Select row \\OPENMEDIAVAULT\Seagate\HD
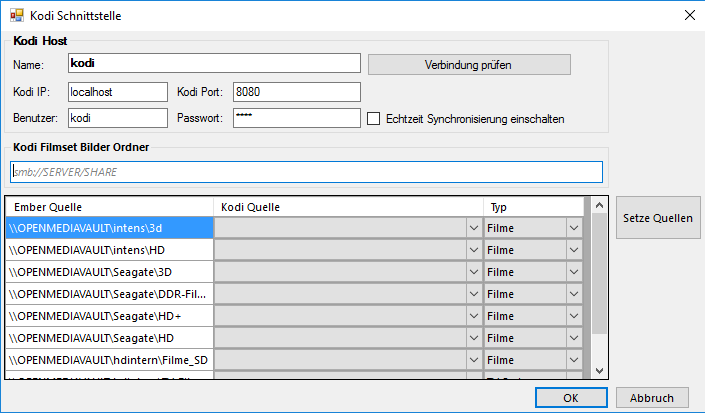The width and height of the screenshot is (705, 415). [109, 338]
